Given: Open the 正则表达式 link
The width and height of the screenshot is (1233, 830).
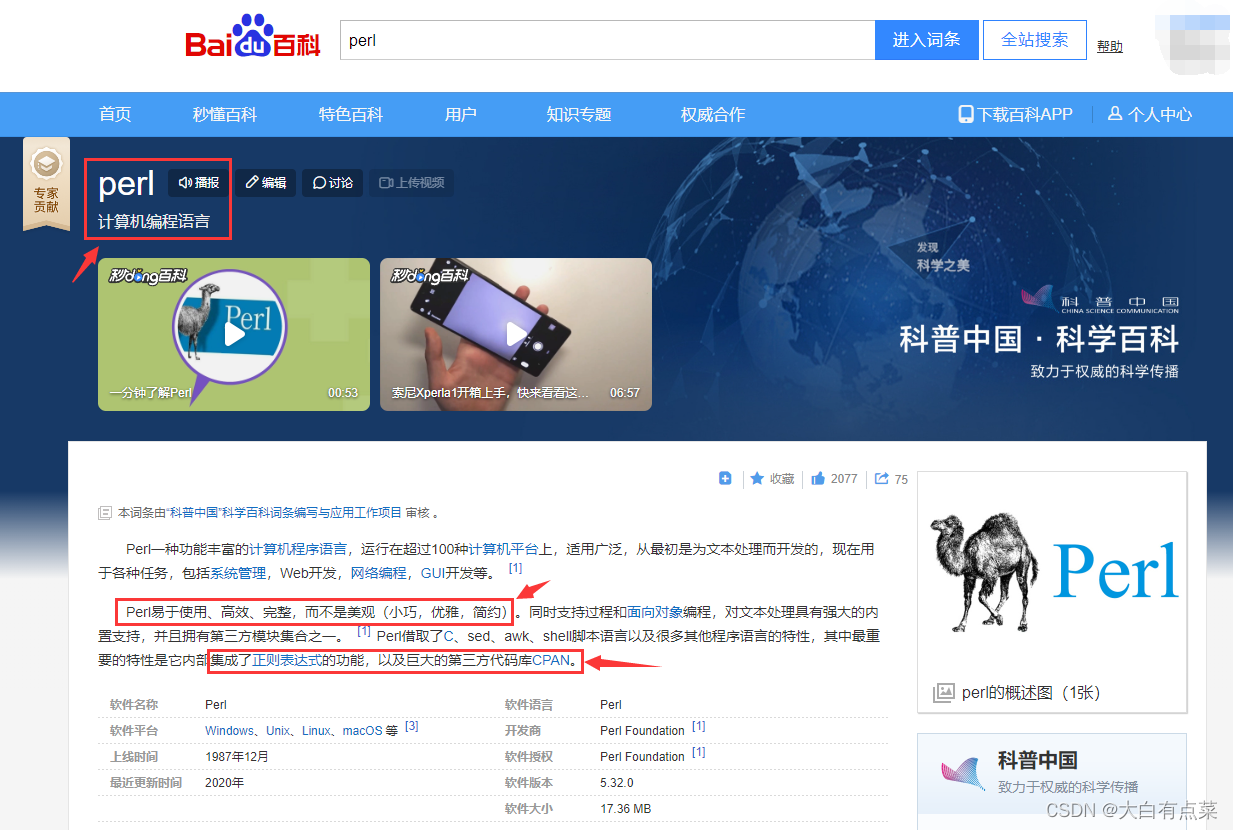Looking at the screenshot, I should pyautogui.click(x=287, y=660).
